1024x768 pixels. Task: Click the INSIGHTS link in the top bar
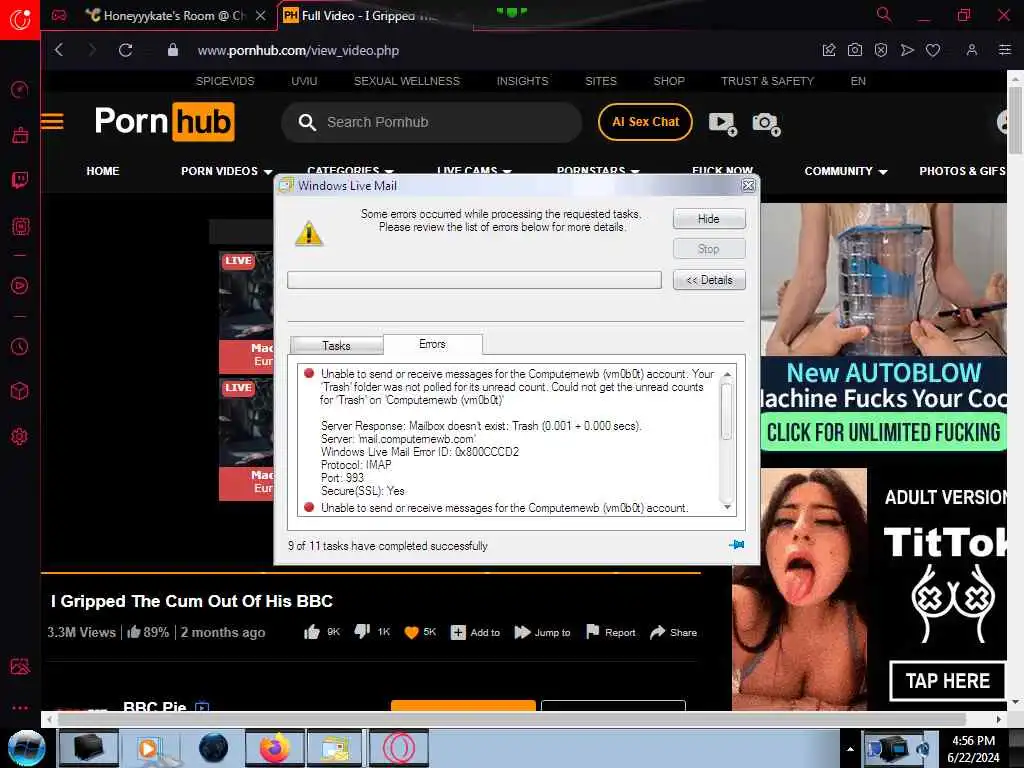(522, 81)
